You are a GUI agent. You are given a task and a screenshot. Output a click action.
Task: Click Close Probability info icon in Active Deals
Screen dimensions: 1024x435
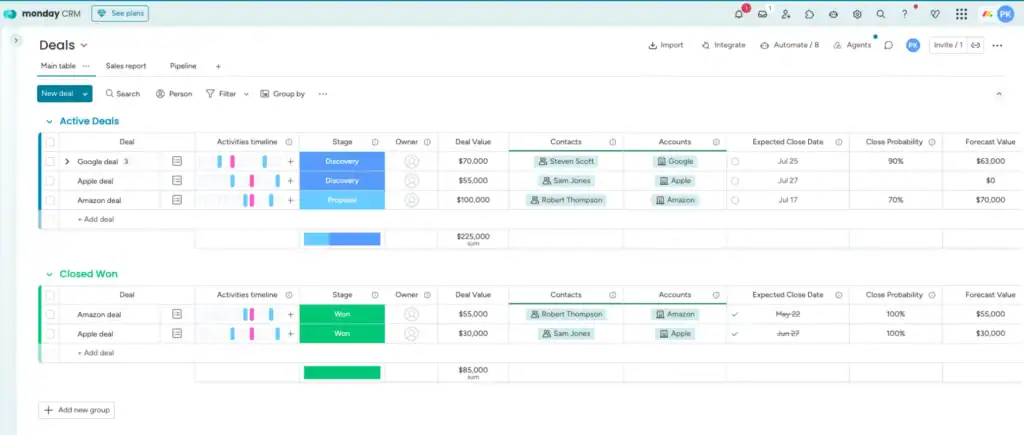click(932, 142)
